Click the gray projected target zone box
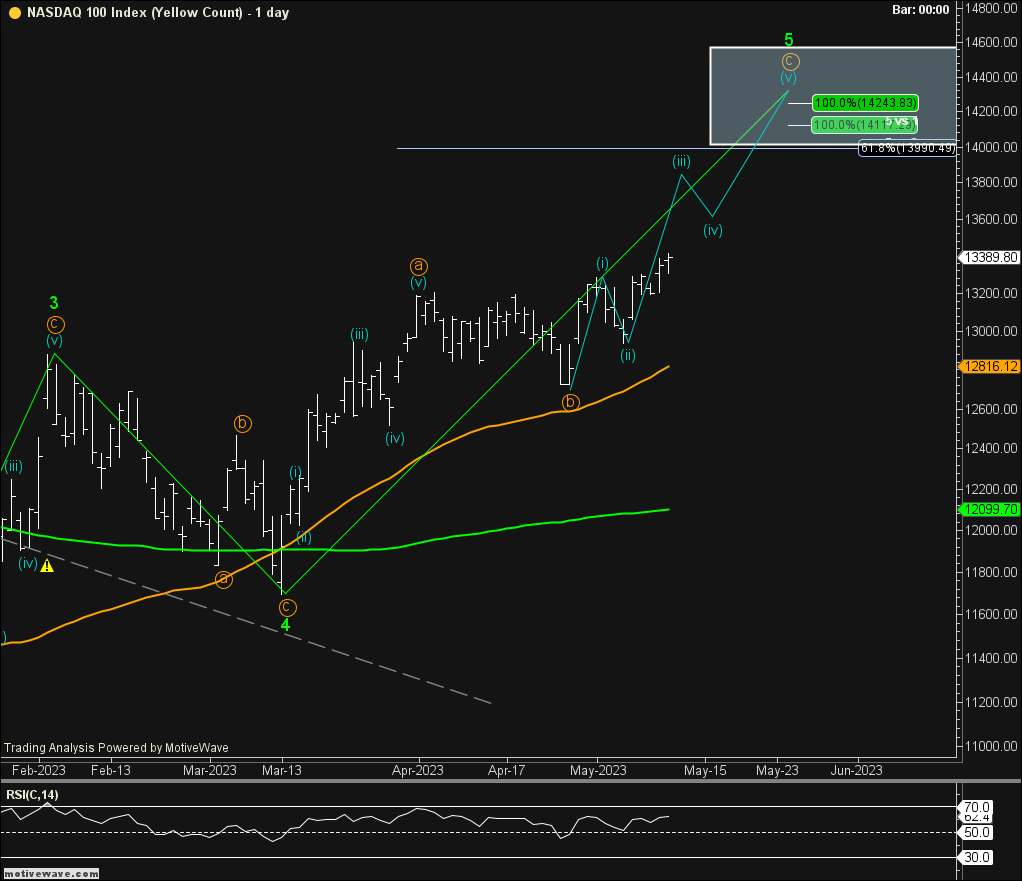Viewport: 1022px width, 881px height. click(x=833, y=96)
